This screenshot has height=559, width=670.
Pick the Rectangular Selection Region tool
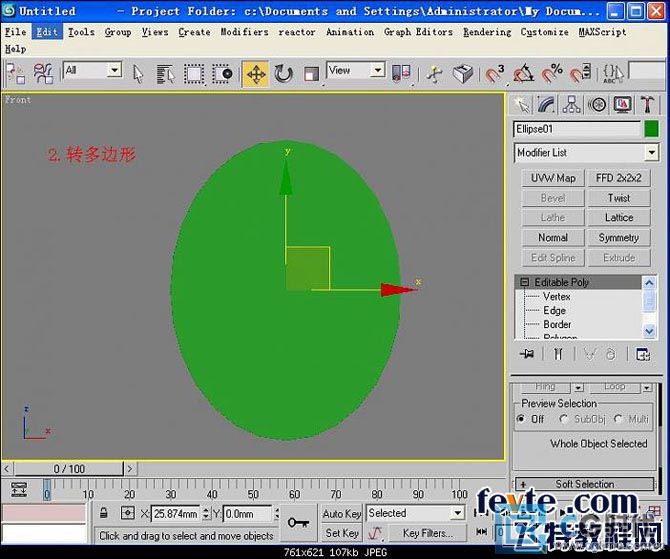coord(194,74)
